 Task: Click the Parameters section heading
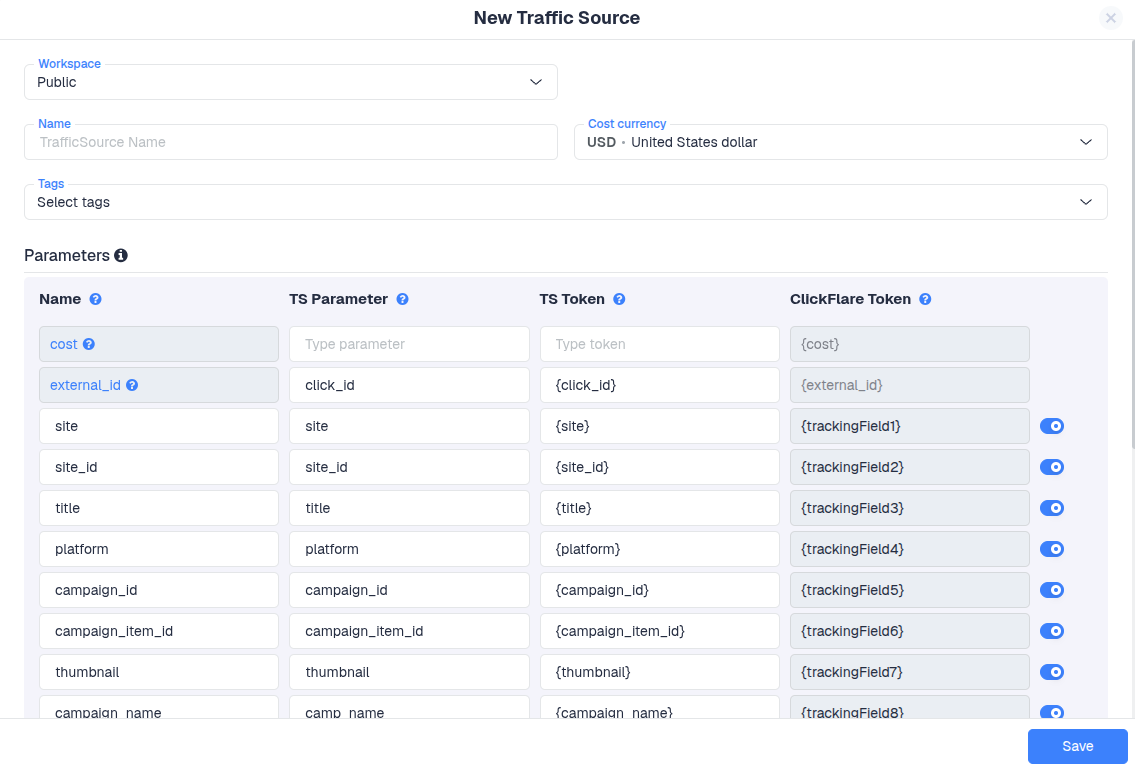67,256
